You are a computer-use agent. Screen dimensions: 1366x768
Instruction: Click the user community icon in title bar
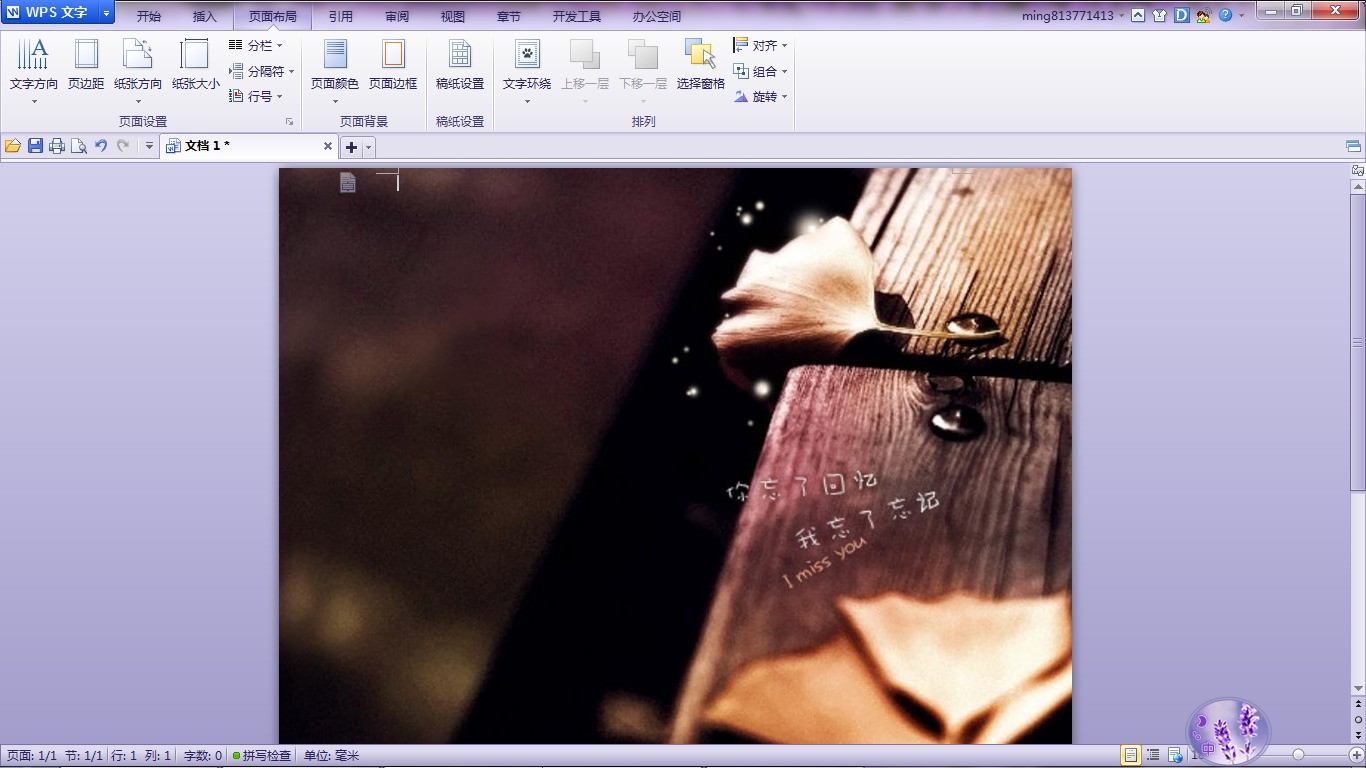1203,15
